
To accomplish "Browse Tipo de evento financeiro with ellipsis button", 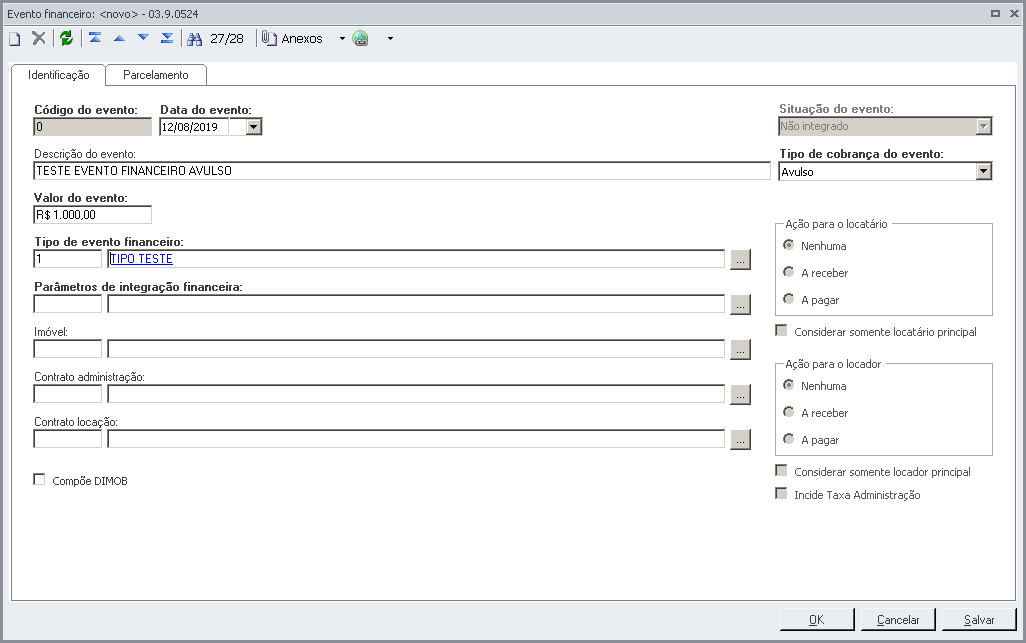I will click(x=740, y=260).
